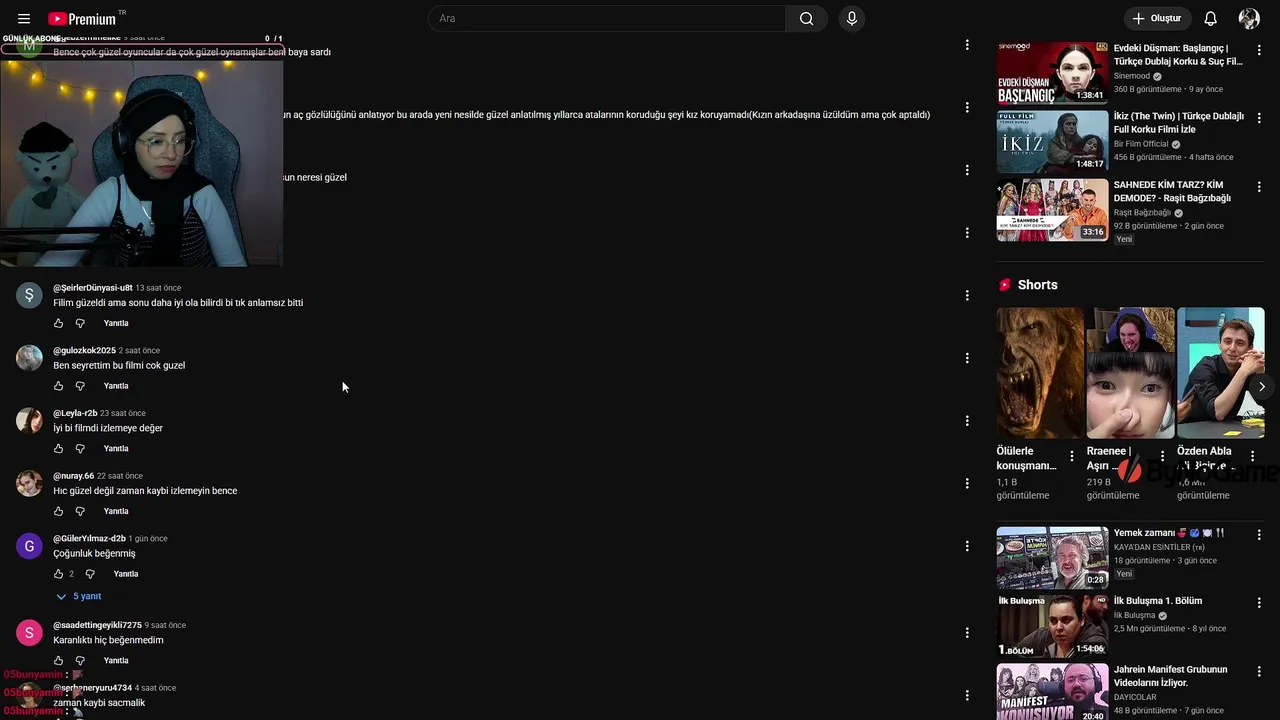Dislike the comment by @GülerYılmaz-d2b
This screenshot has height=720, width=1280.
point(90,574)
